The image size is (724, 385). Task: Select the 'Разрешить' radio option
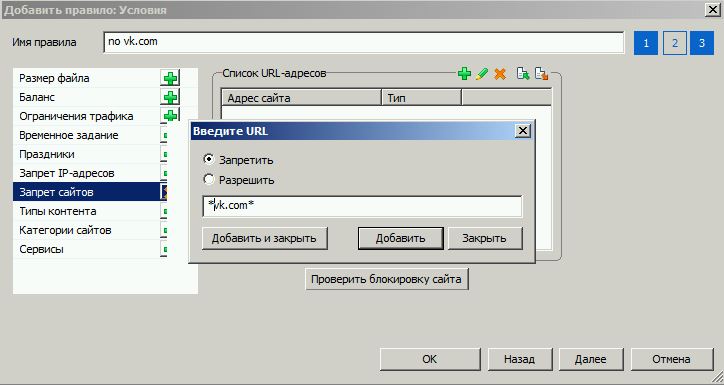[209, 179]
